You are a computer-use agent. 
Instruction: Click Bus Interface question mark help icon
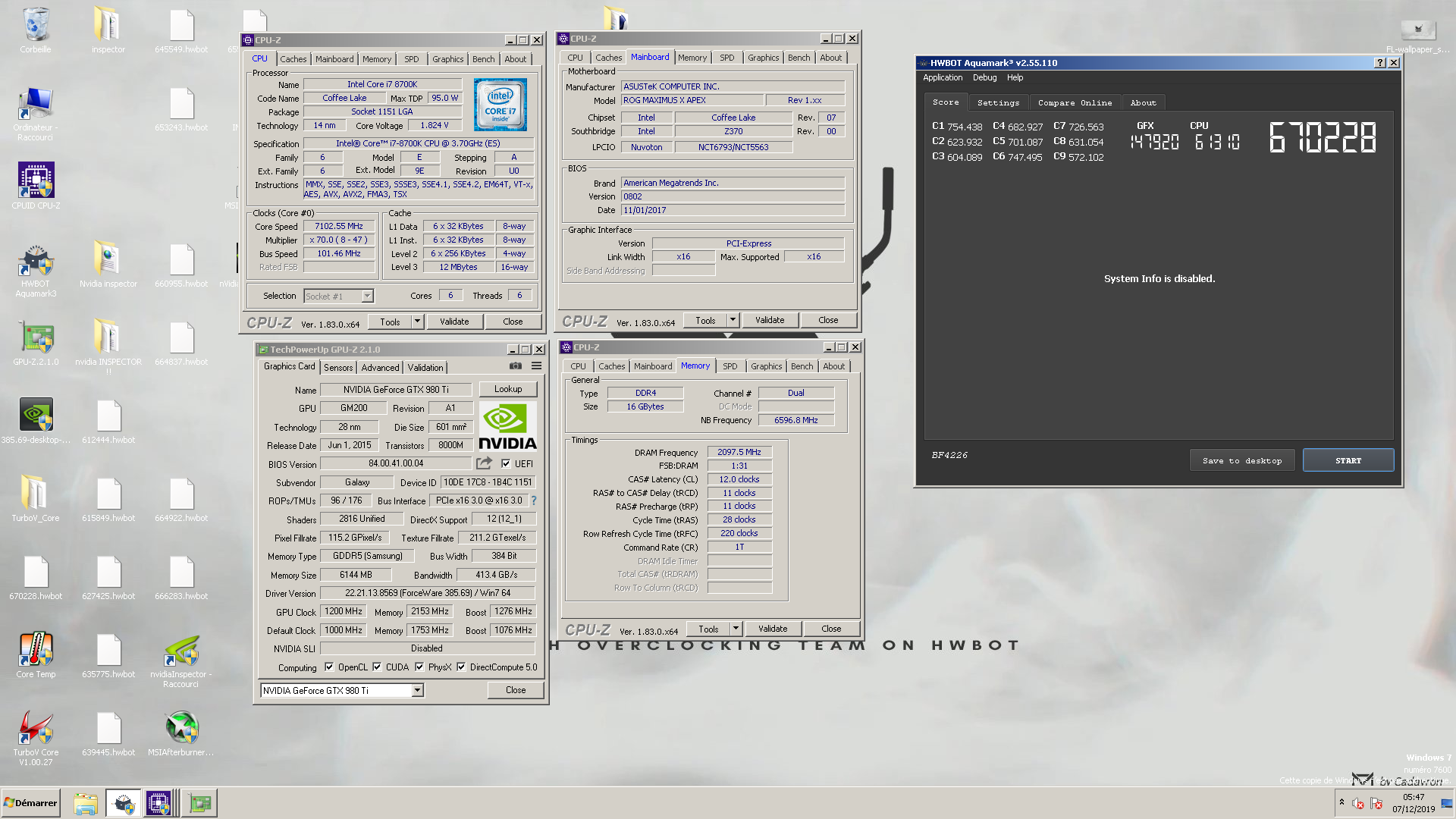point(534,500)
